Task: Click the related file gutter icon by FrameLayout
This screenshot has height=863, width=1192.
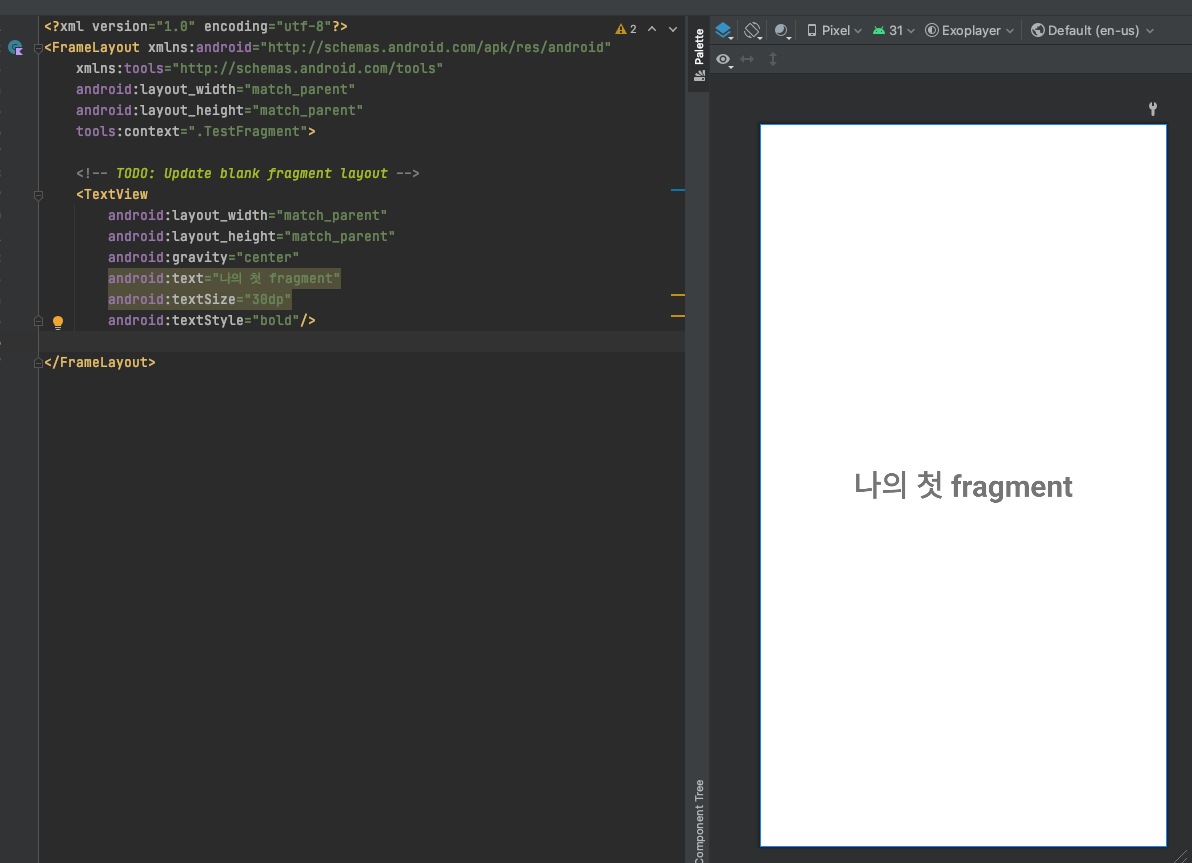Action: pos(15,48)
